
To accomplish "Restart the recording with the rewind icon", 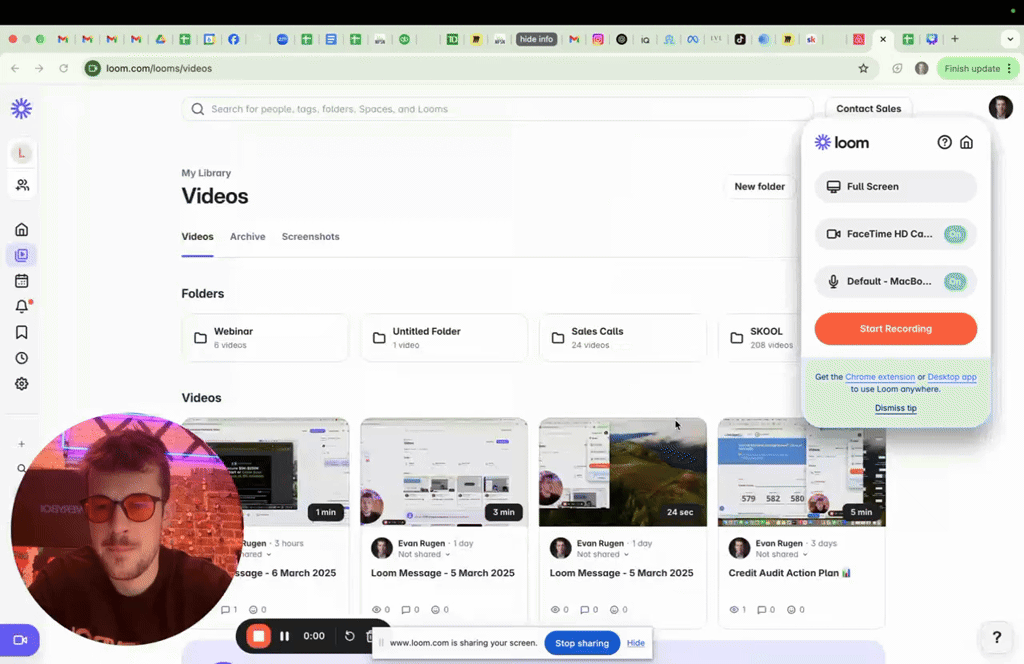I will [x=349, y=636].
